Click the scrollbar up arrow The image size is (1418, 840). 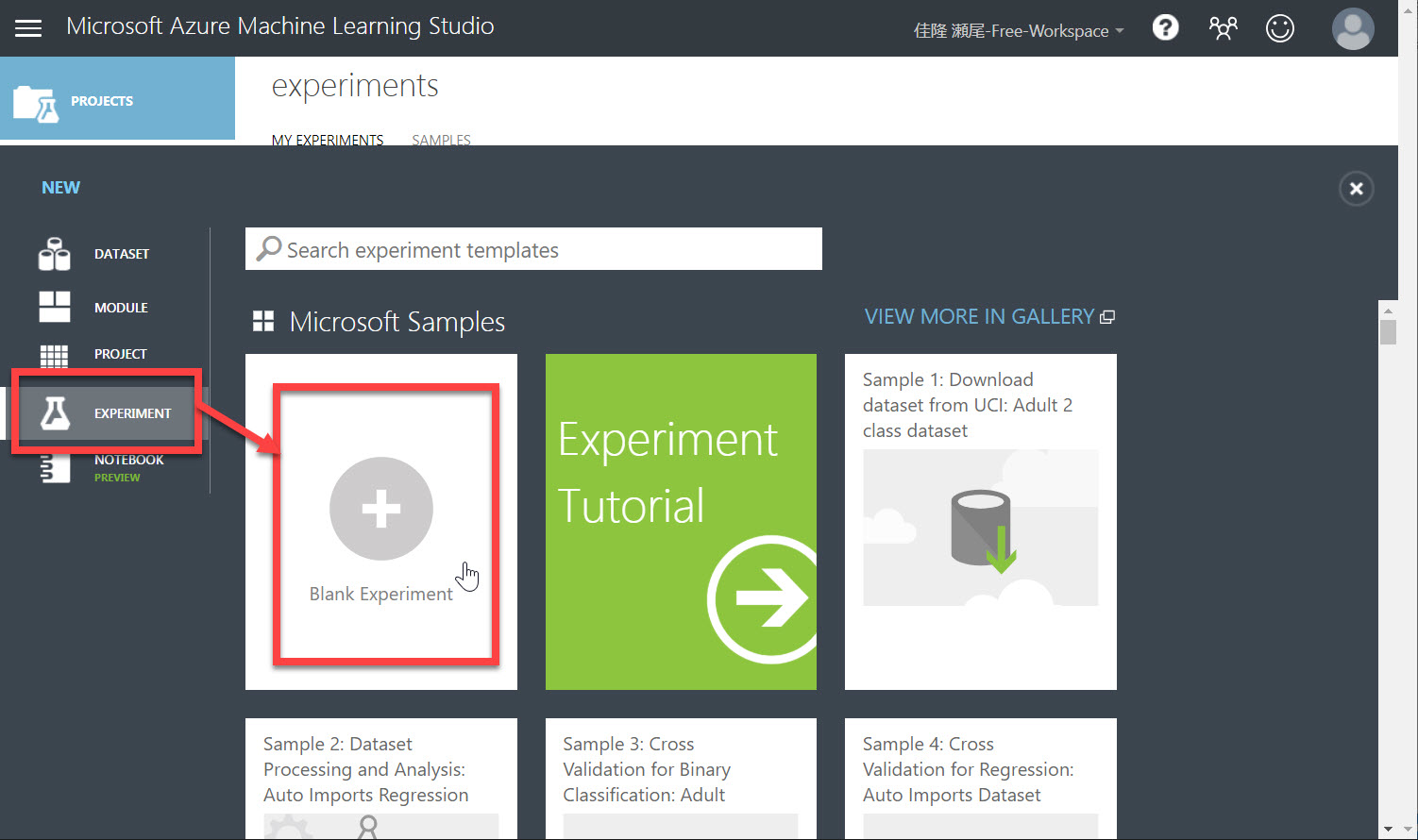(1388, 310)
